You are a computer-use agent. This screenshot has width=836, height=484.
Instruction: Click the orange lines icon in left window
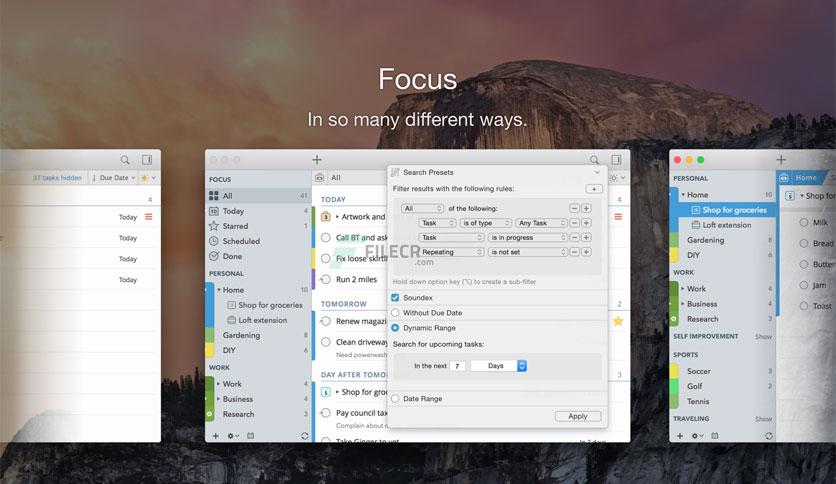coord(149,216)
